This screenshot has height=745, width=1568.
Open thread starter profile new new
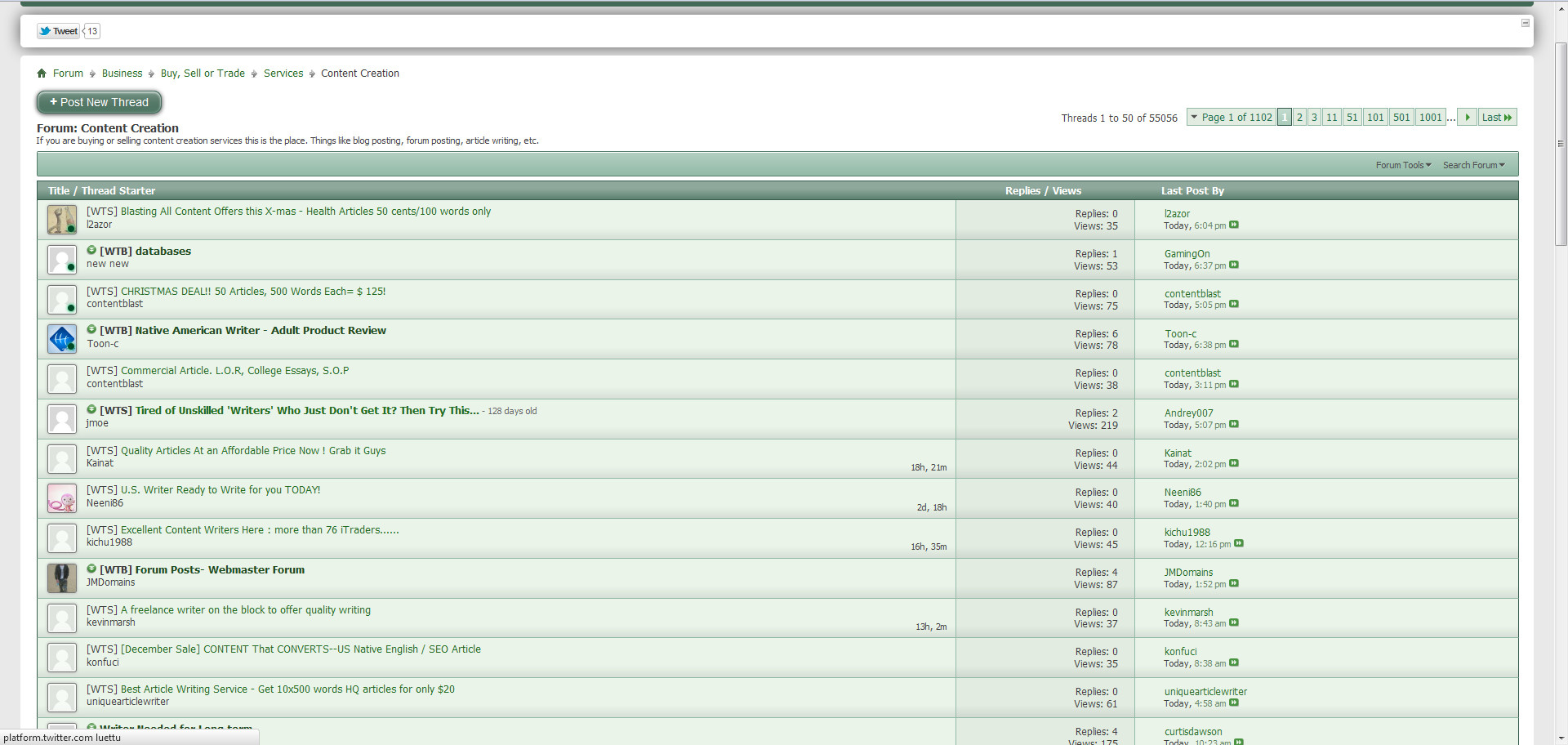[x=108, y=265]
